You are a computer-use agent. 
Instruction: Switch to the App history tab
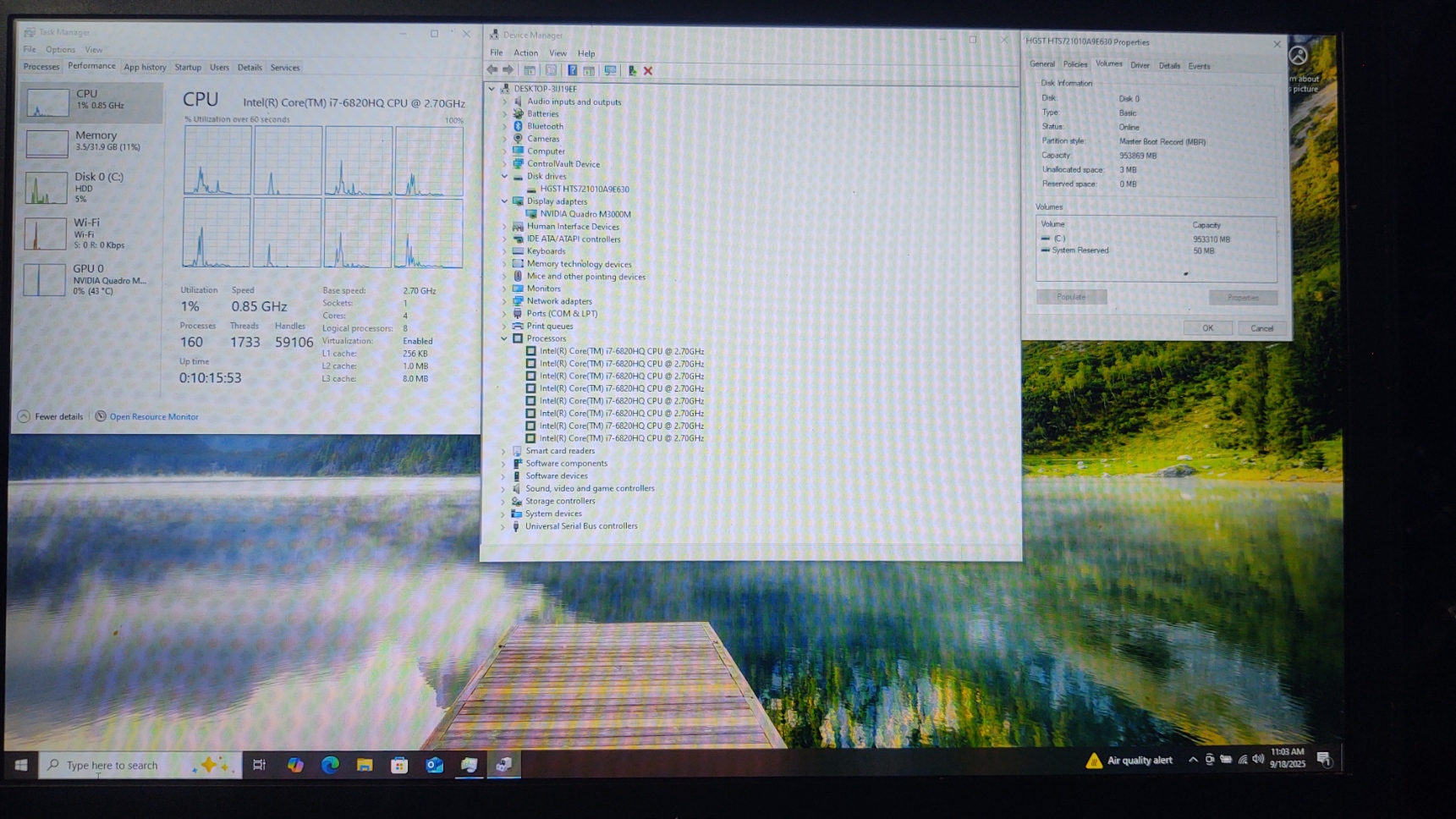(145, 68)
